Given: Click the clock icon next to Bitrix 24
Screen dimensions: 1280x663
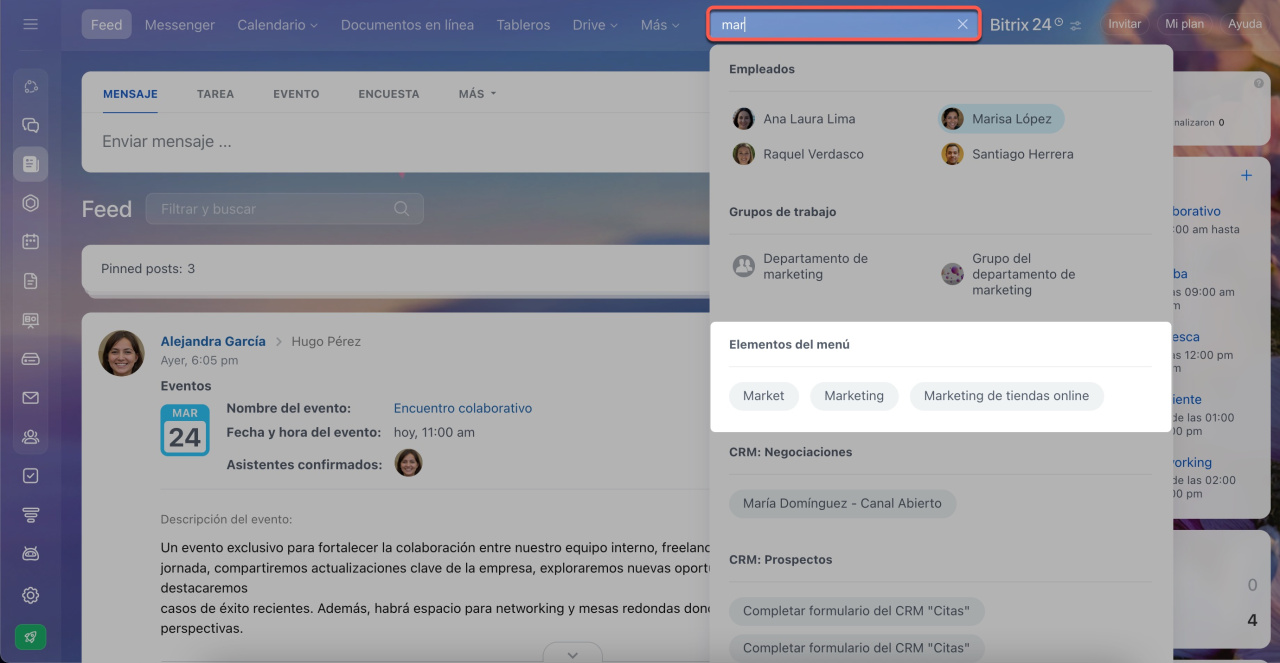Looking at the screenshot, I should pos(1059,22).
